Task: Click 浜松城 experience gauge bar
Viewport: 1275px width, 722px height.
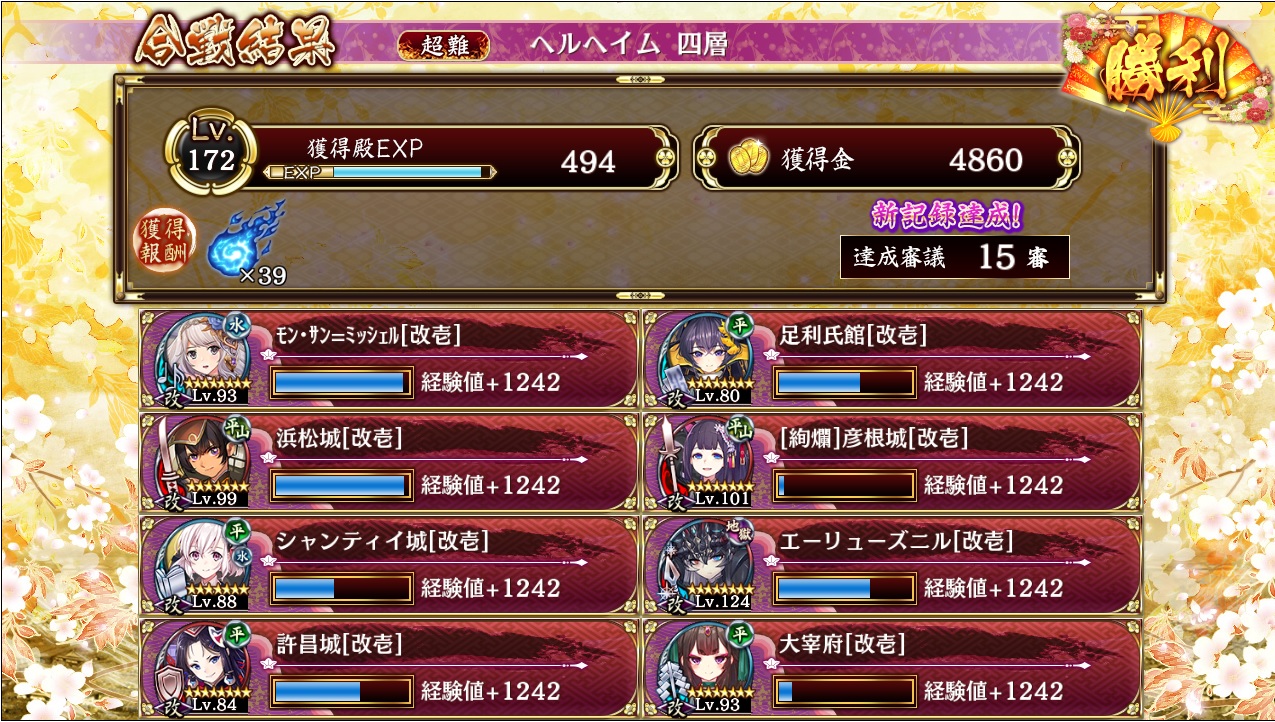Action: 342,485
